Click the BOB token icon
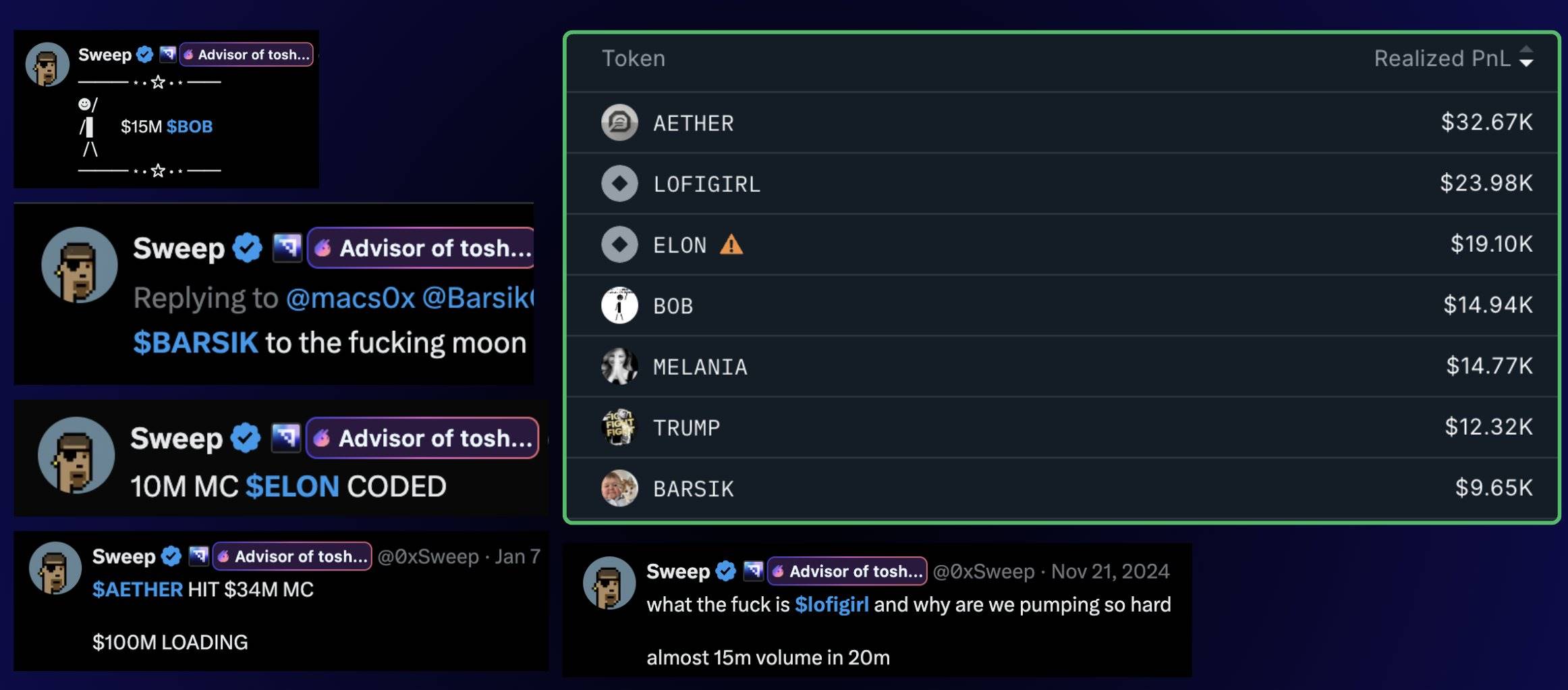 [619, 305]
